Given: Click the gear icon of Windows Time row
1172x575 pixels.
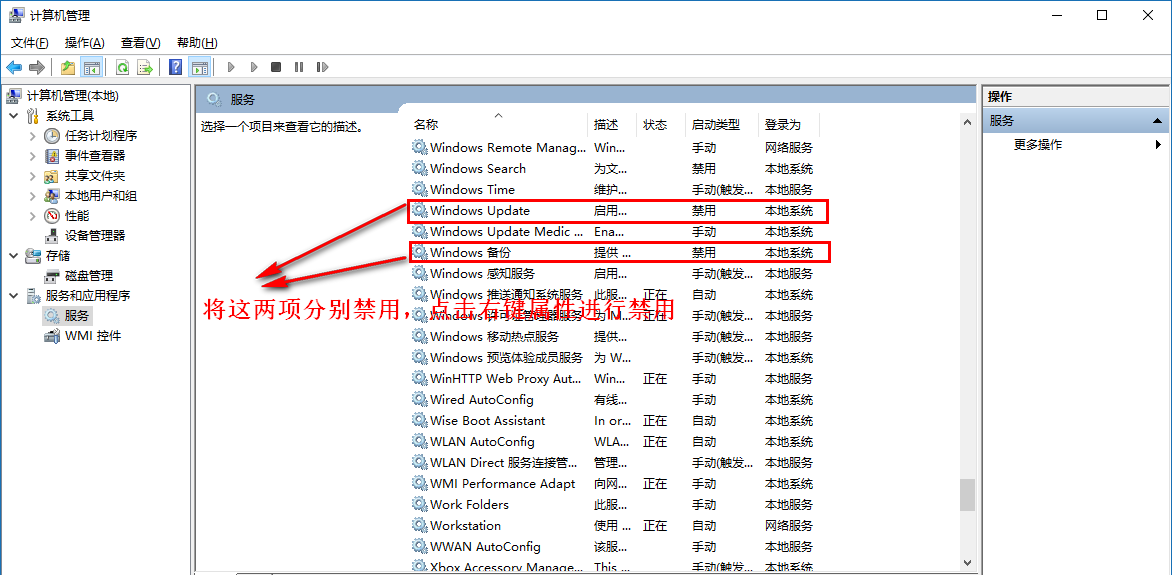Looking at the screenshot, I should click(419, 190).
